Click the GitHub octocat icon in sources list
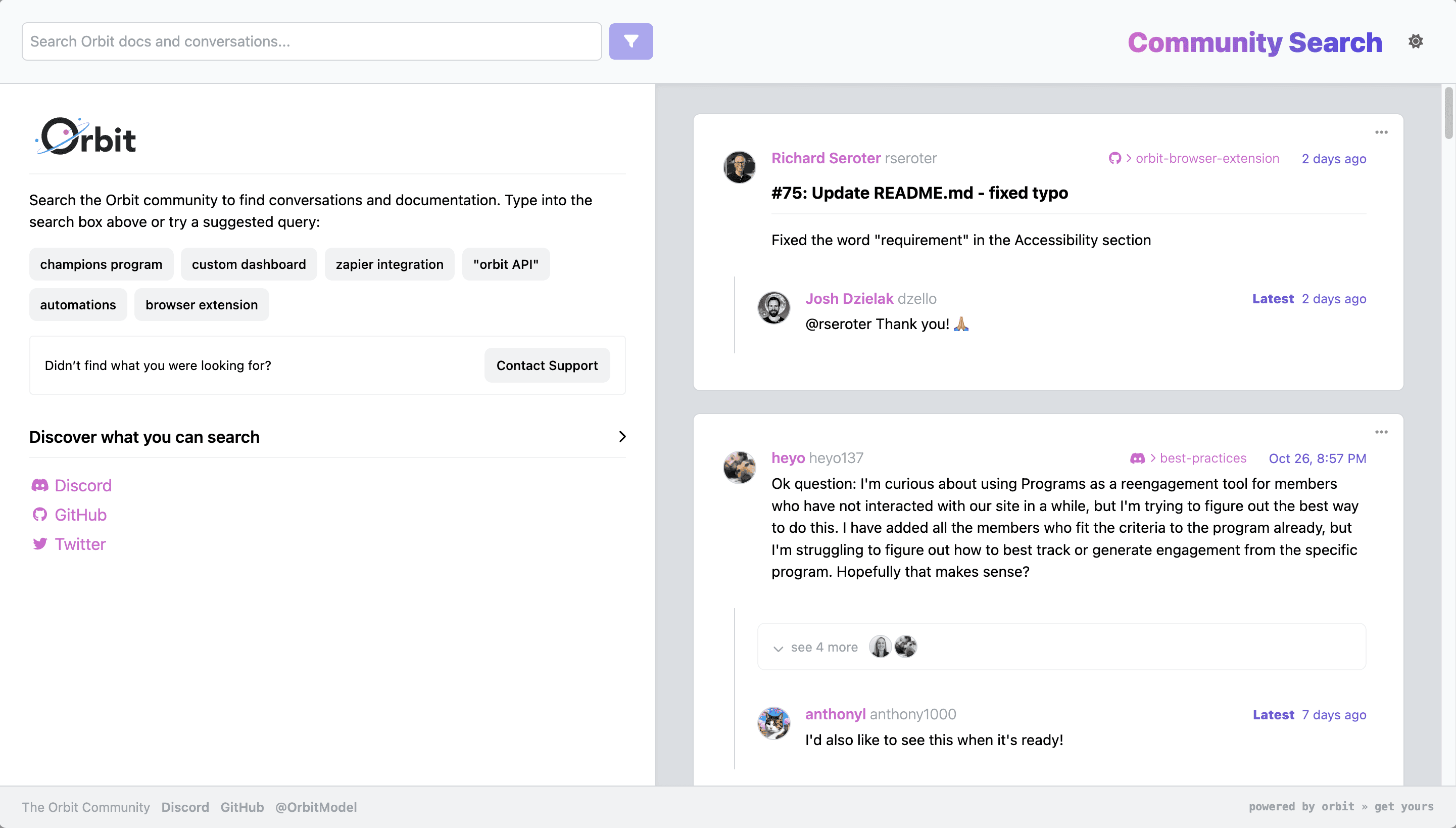Image resolution: width=1456 pixels, height=828 pixels. [x=40, y=515]
